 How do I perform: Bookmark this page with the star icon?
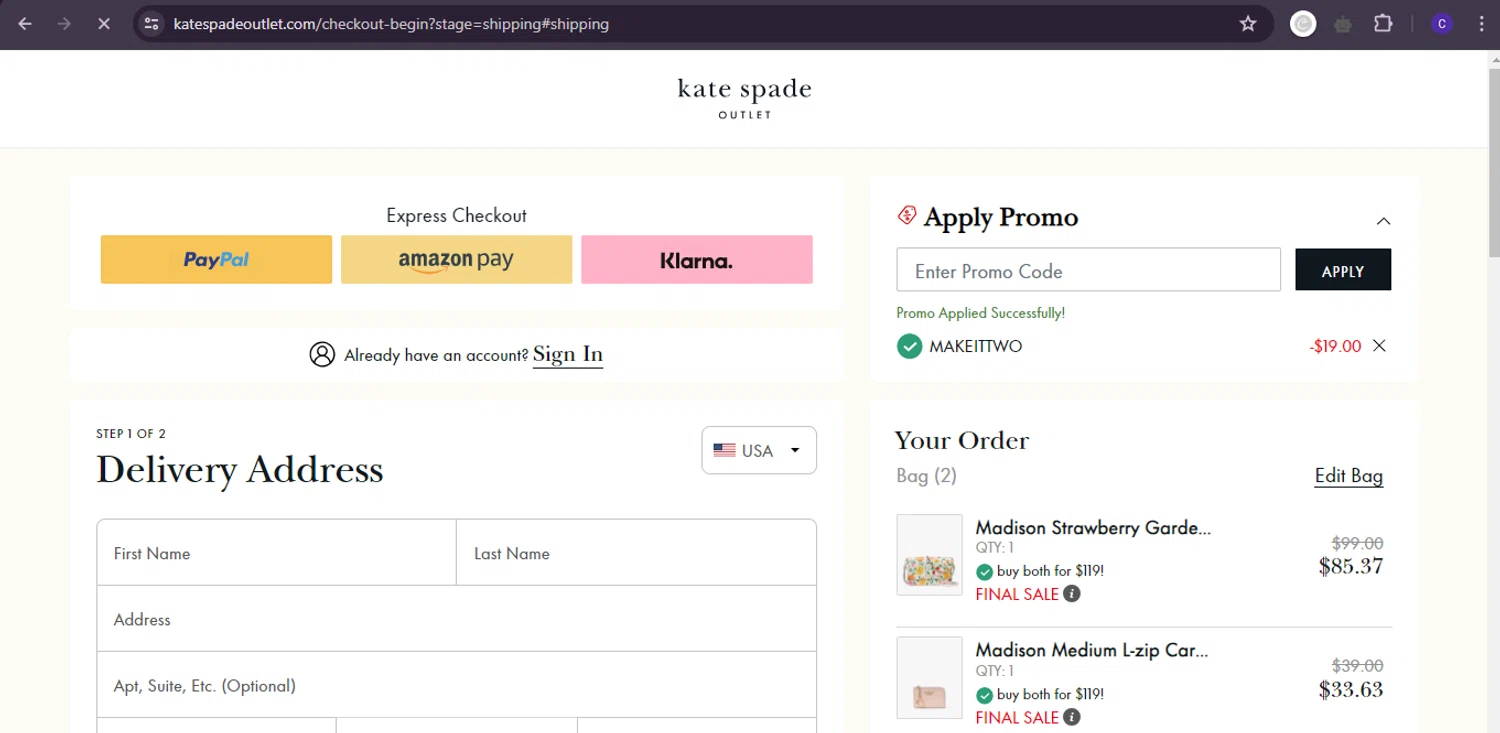click(1248, 24)
